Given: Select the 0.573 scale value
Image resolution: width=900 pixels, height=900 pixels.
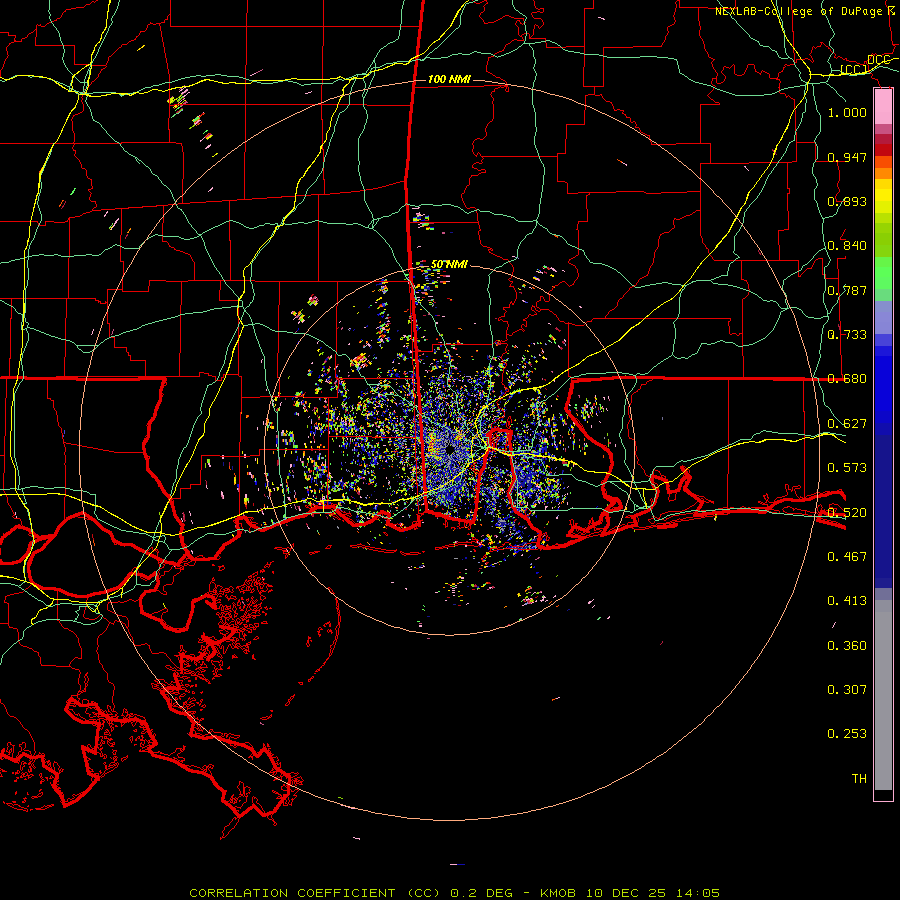Looking at the screenshot, I should [847, 468].
